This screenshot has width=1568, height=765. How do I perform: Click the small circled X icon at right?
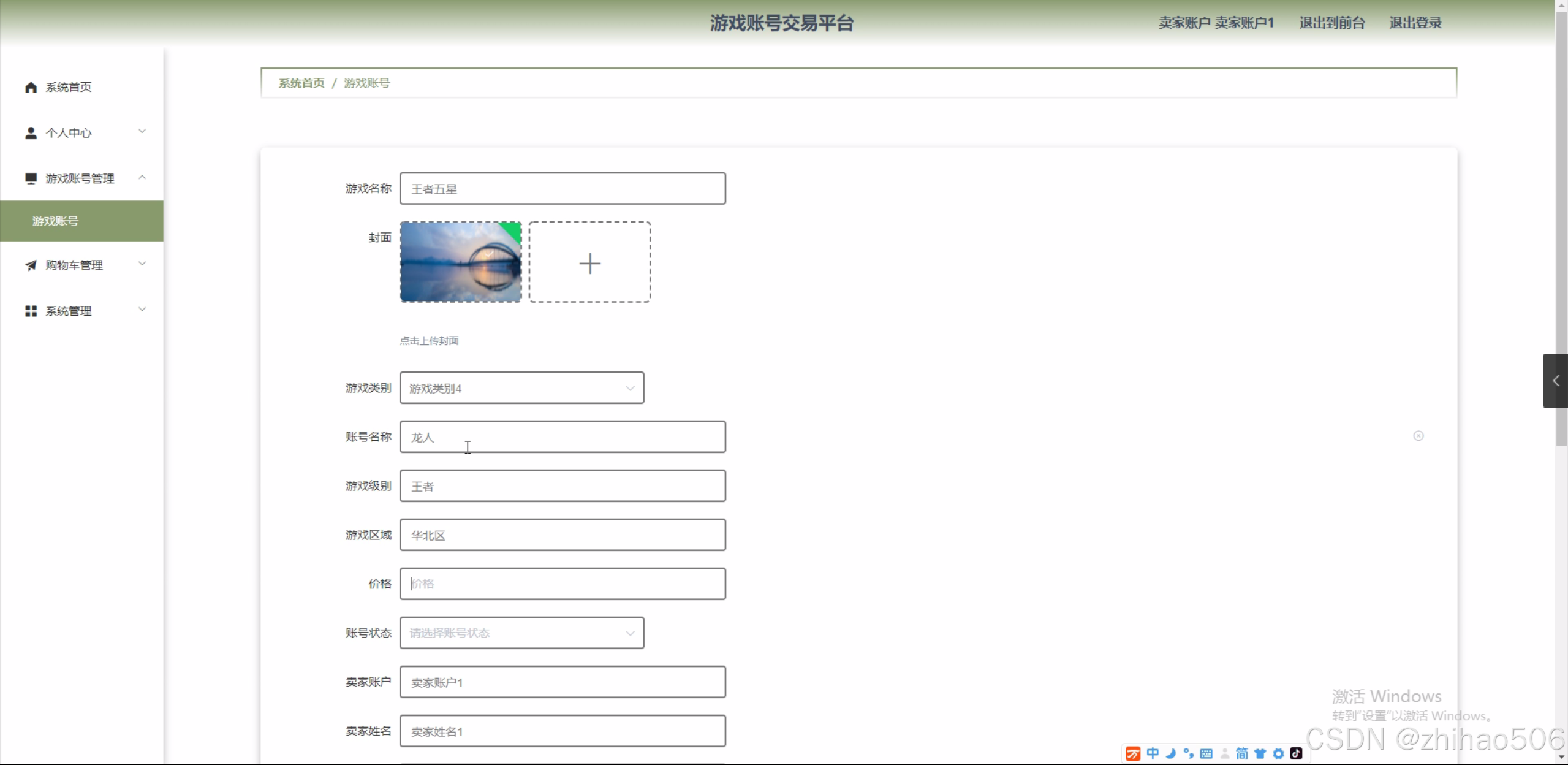[1418, 436]
